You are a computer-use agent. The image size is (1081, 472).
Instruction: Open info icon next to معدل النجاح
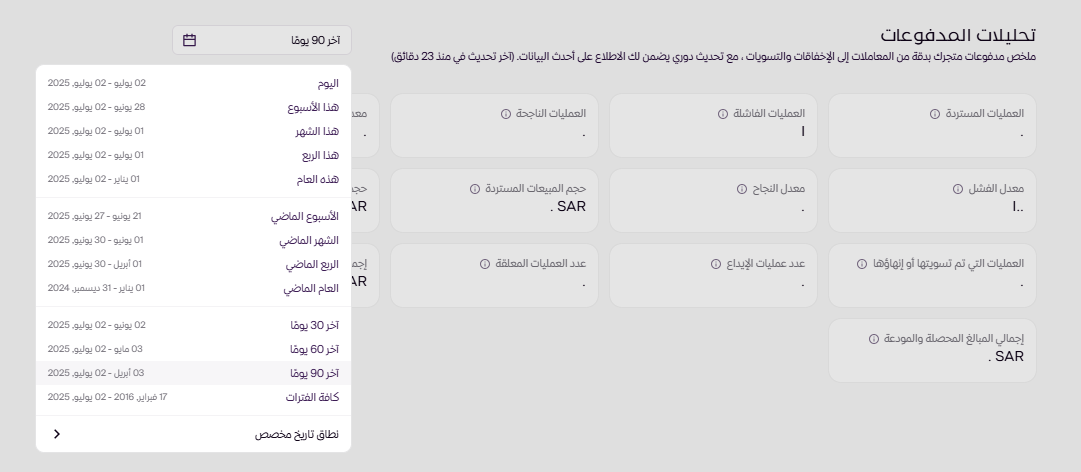point(742,189)
